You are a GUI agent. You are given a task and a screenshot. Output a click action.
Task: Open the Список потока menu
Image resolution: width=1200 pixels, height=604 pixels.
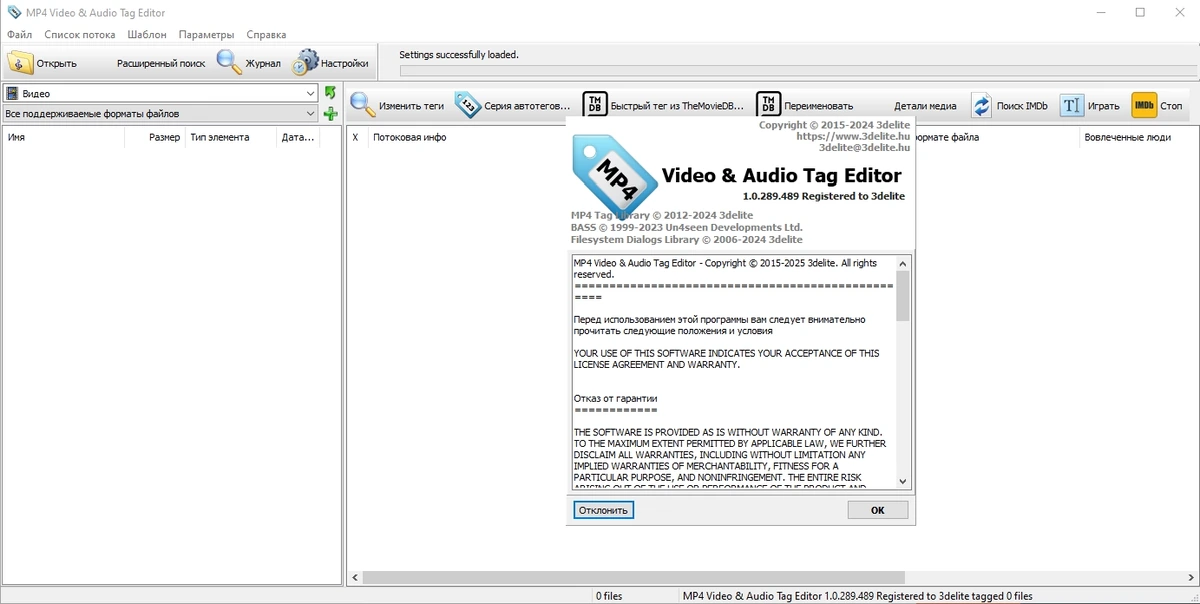pos(80,34)
